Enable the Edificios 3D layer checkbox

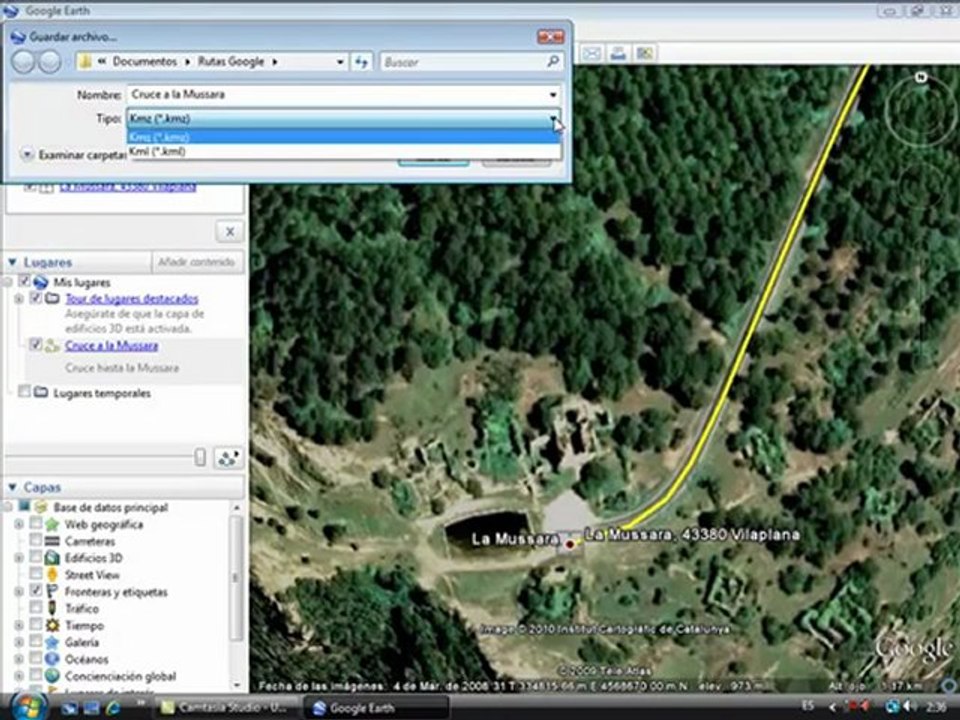pyautogui.click(x=36, y=557)
